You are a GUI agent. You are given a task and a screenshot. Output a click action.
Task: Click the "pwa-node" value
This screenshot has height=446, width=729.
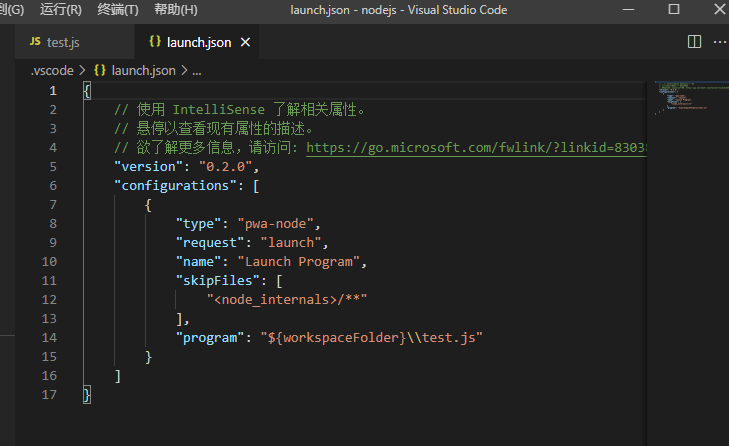pyautogui.click(x=275, y=224)
